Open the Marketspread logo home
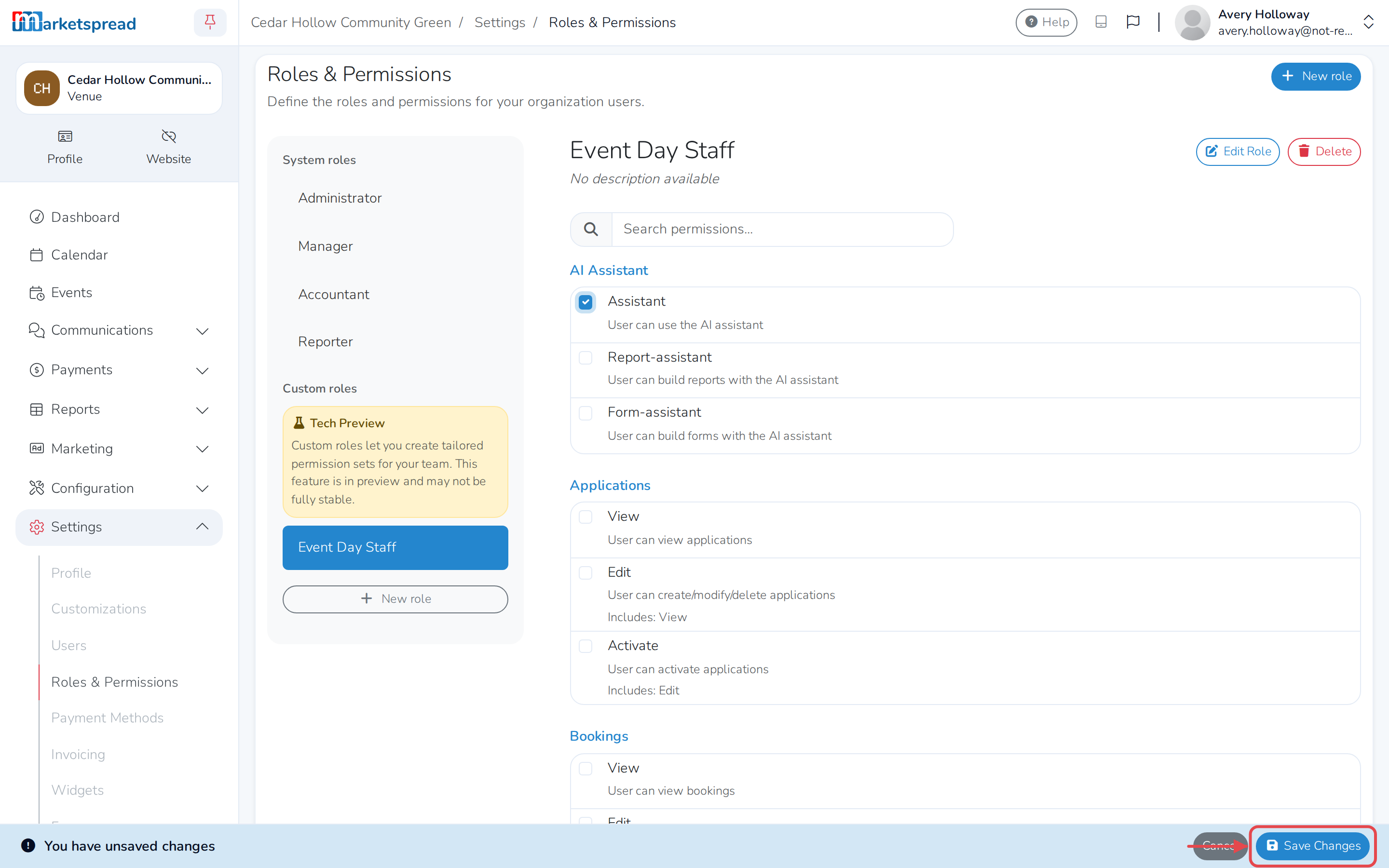The width and height of the screenshot is (1389, 868). 74,22
